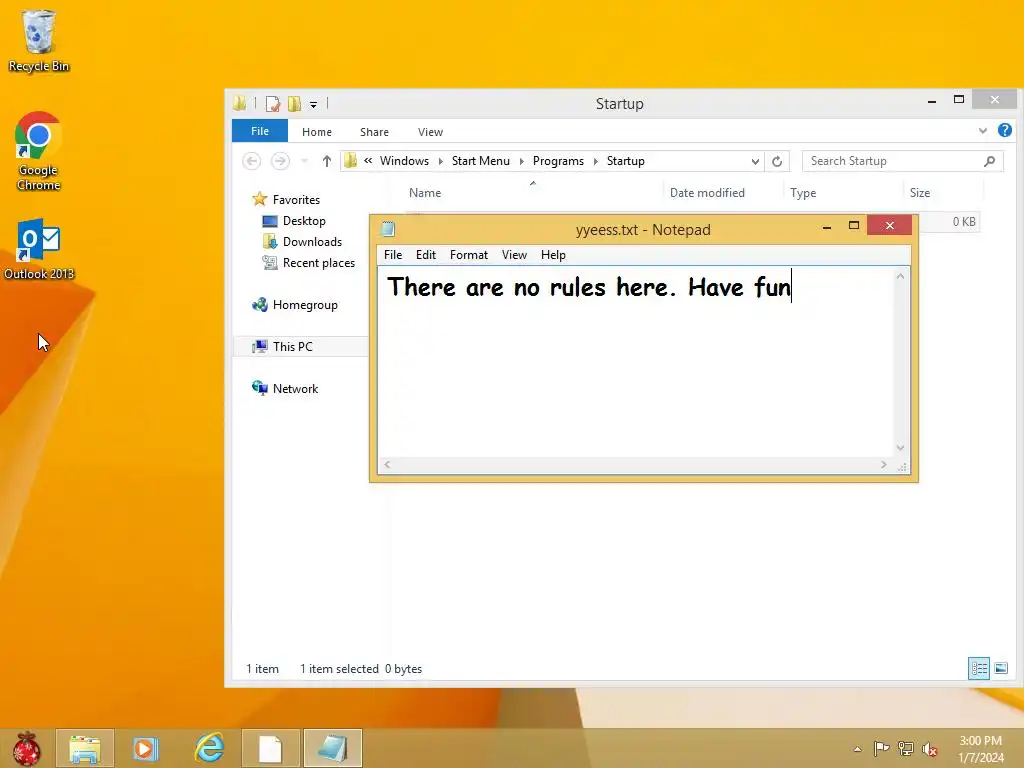Switch to Large icons view toggle
The image size is (1024, 768).
[x=1000, y=668]
